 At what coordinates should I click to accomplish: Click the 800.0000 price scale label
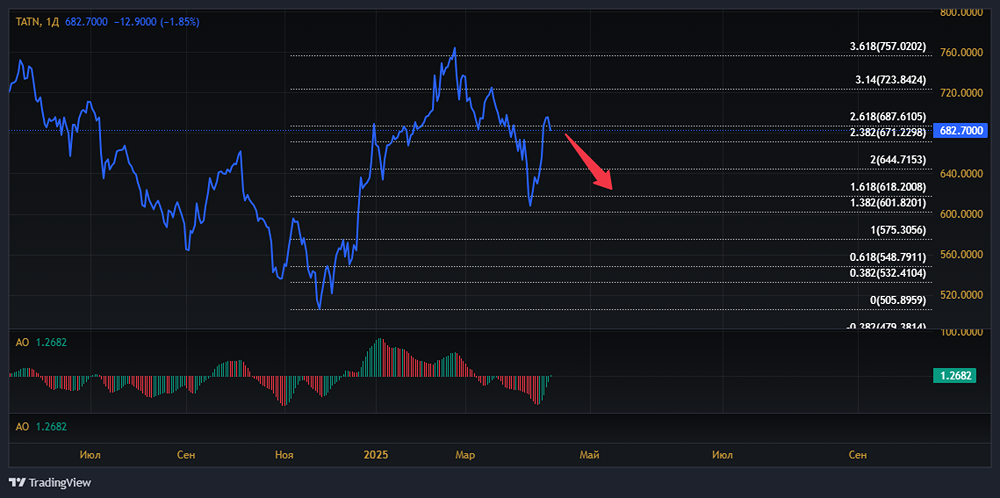coord(966,12)
